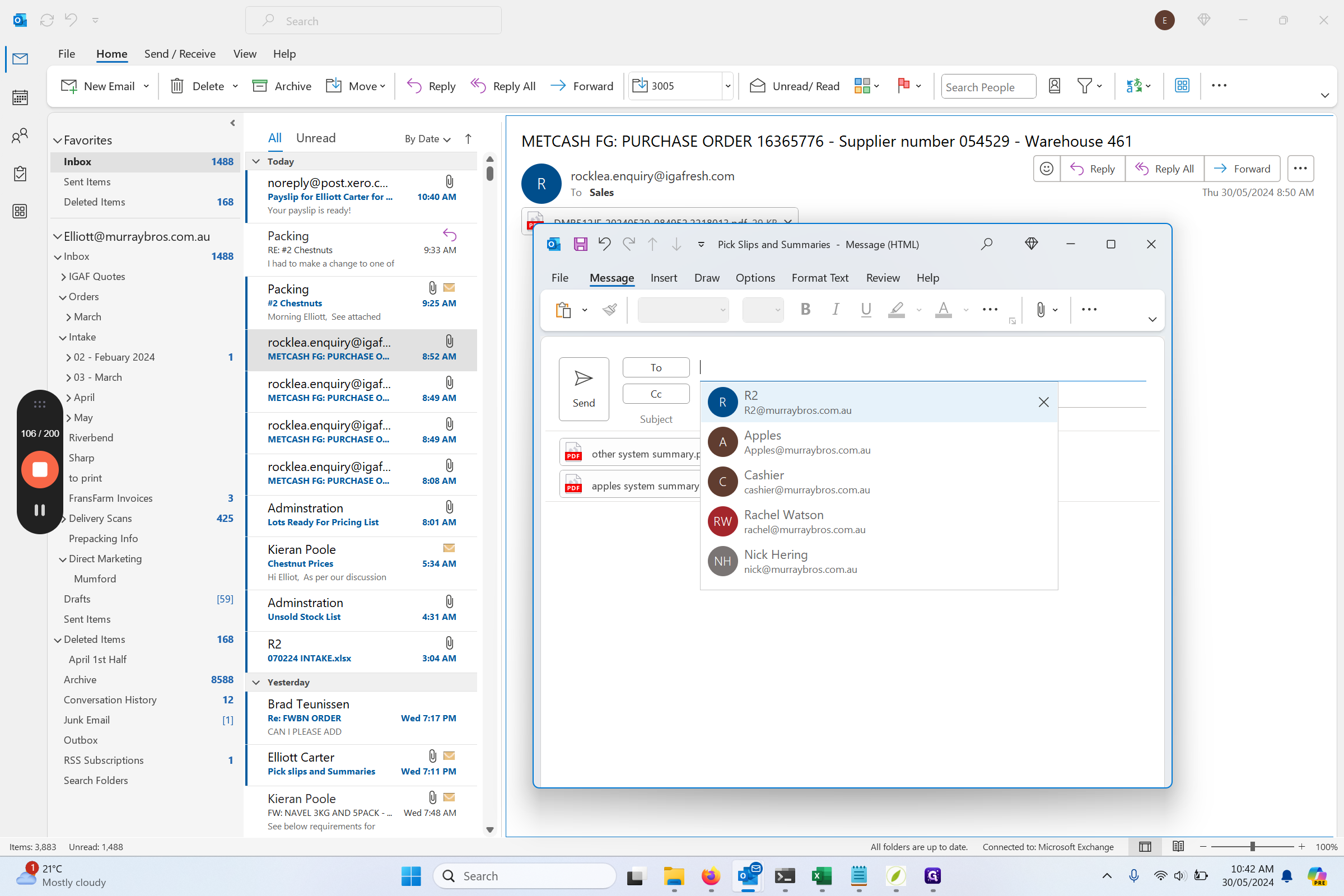The image size is (1344, 896).
Task: Collapse the Today group header
Action: [x=256, y=161]
